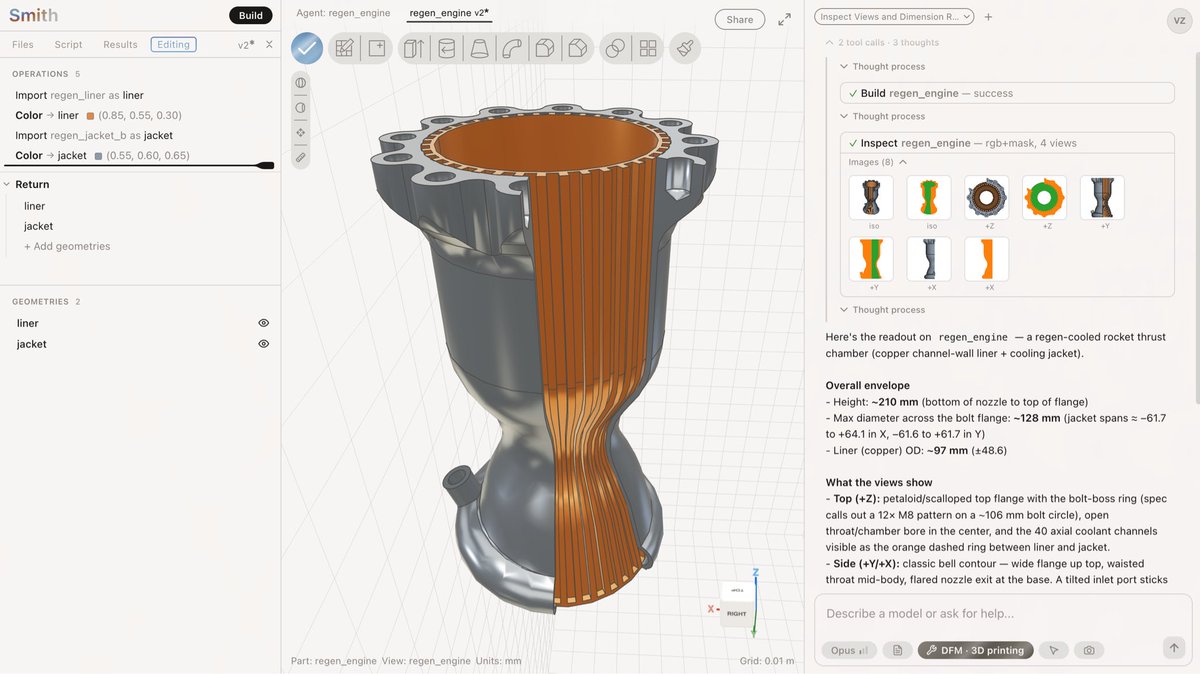This screenshot has height=674, width=1200.
Task: Select the paint brush color tool
Action: pyautogui.click(x=685, y=48)
